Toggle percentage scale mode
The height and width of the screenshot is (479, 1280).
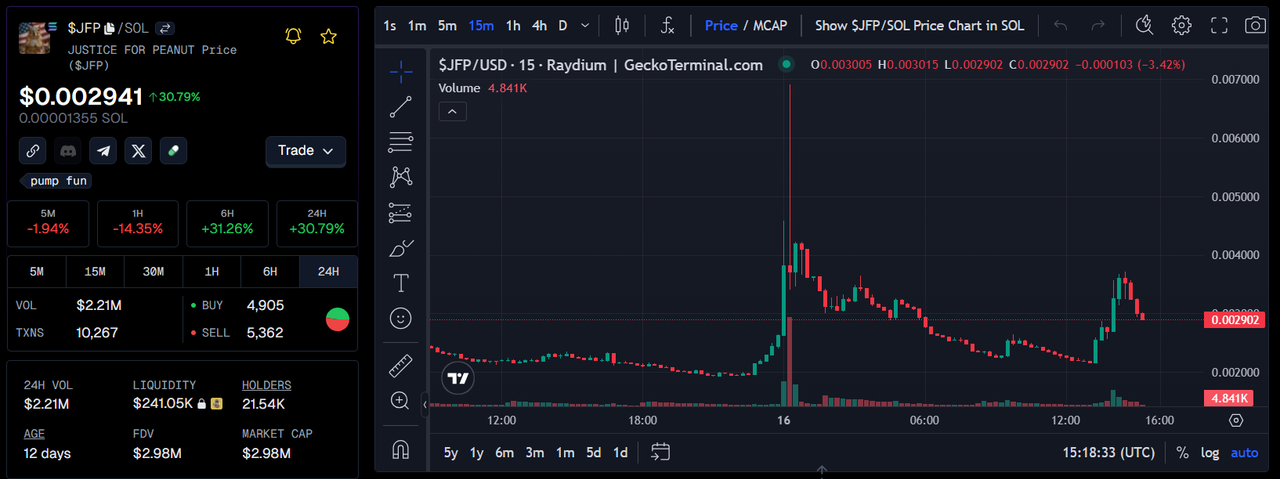coord(1182,453)
